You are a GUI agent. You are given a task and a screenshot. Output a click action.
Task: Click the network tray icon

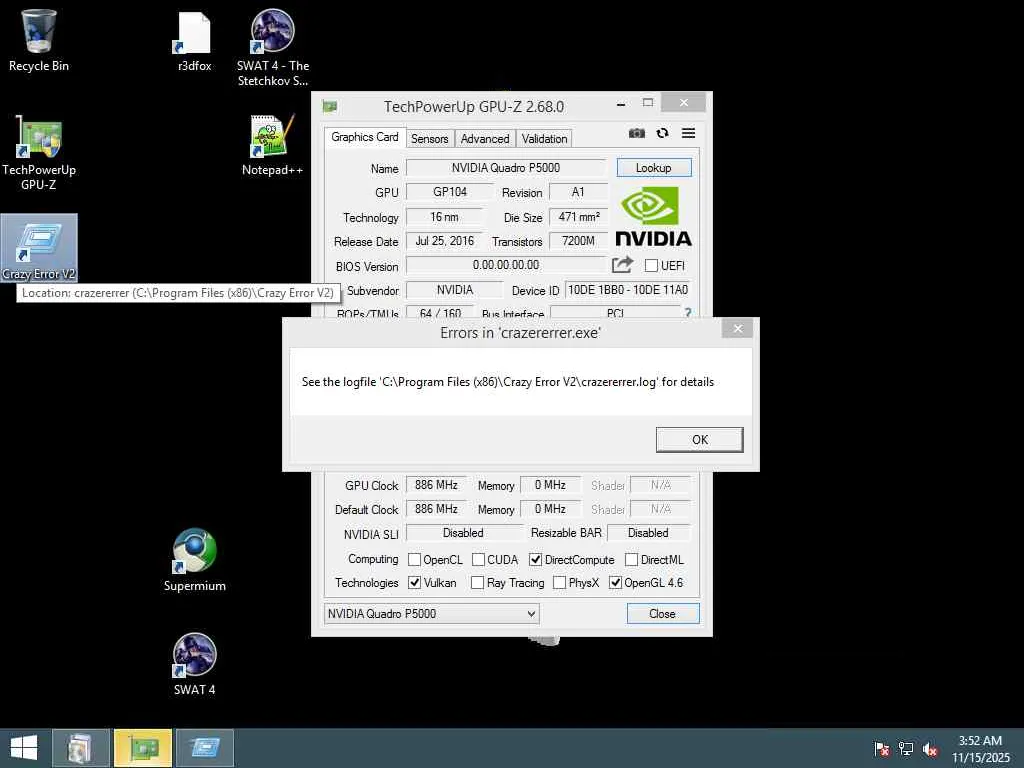tap(906, 749)
